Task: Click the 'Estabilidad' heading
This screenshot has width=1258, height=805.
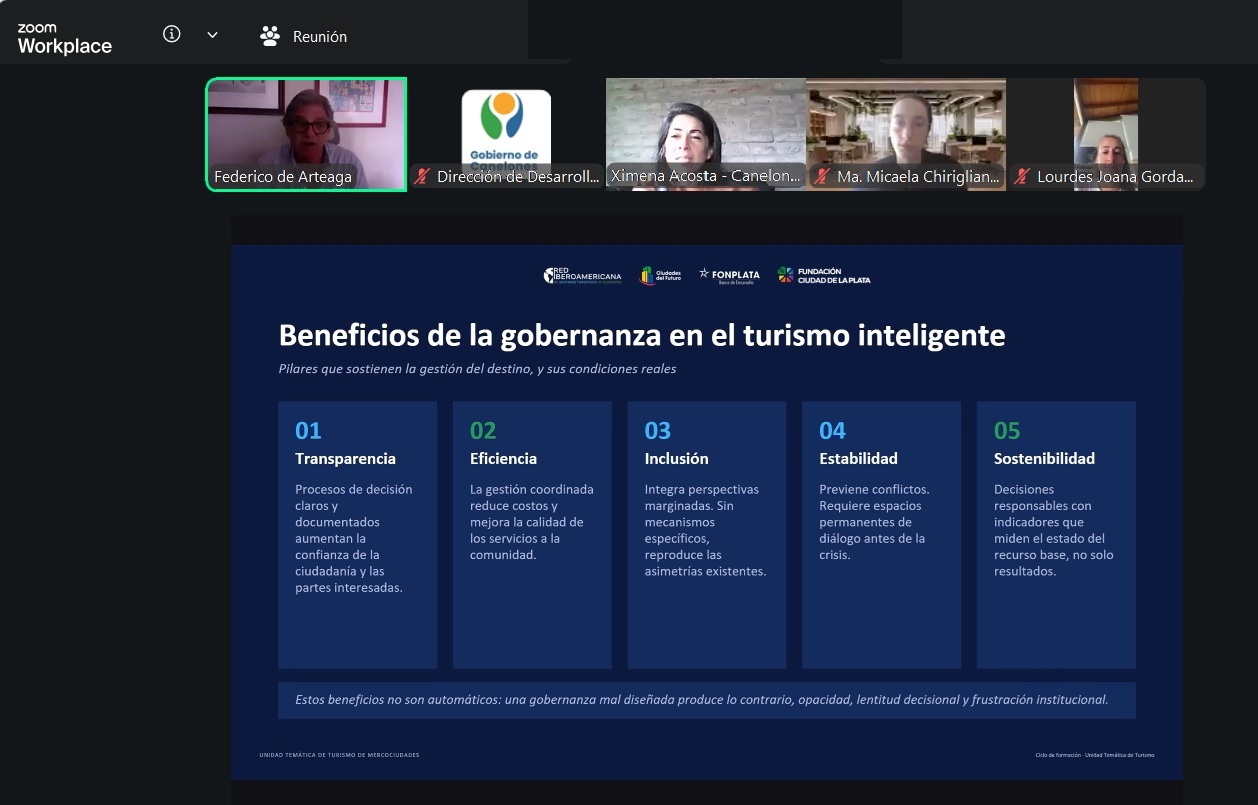Action: click(x=858, y=459)
